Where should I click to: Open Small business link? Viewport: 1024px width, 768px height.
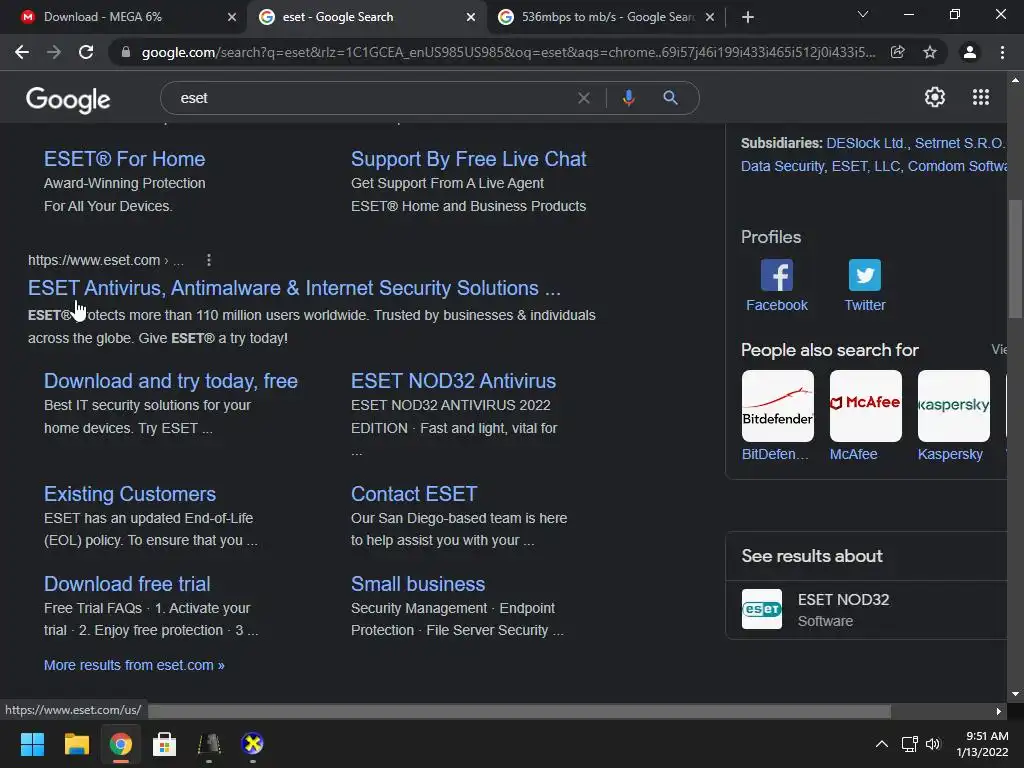418,584
